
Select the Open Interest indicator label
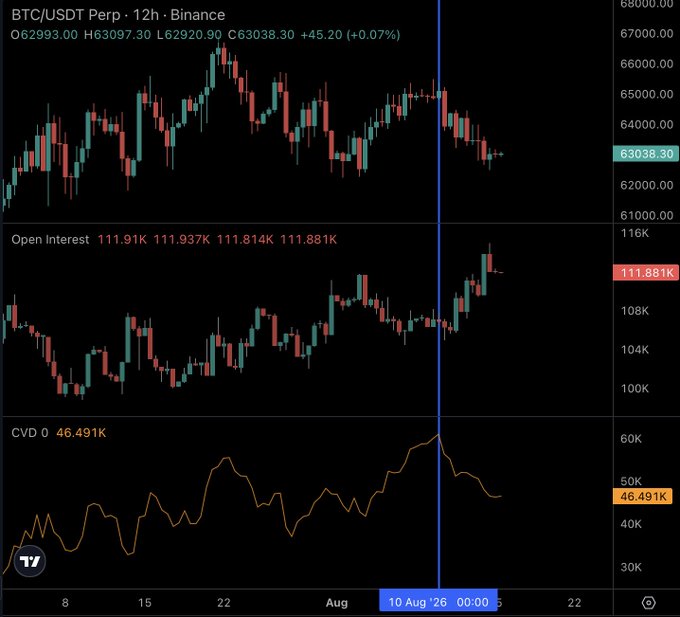point(50,239)
